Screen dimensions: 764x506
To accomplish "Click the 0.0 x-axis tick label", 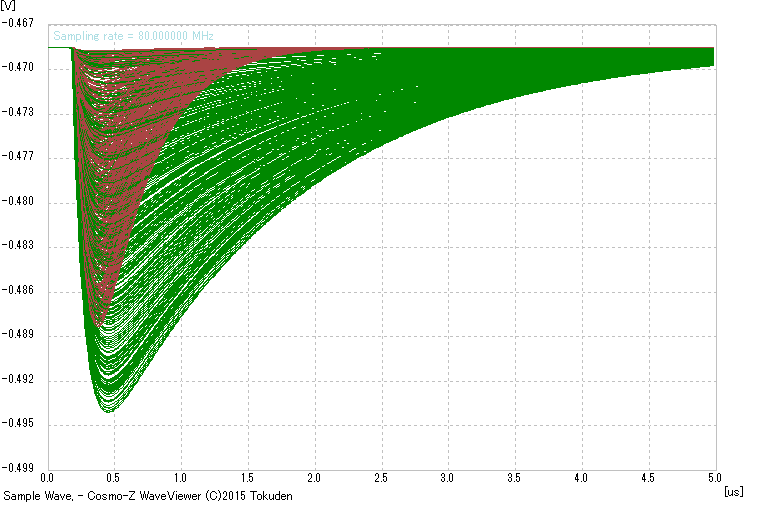I will pyautogui.click(x=47, y=480).
